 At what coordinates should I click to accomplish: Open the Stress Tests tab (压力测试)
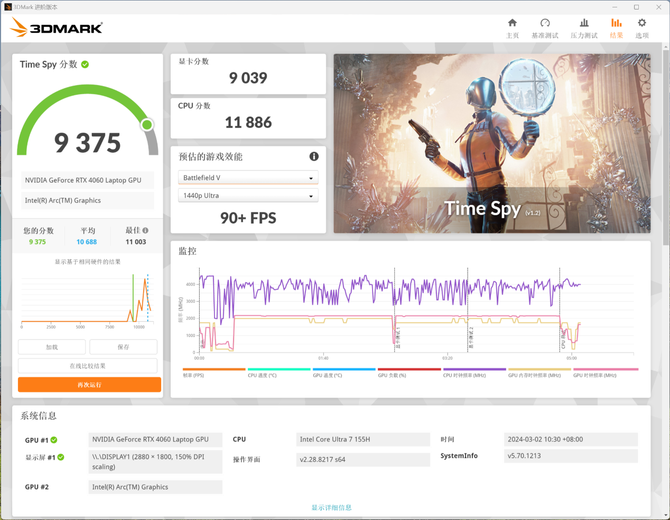click(584, 28)
